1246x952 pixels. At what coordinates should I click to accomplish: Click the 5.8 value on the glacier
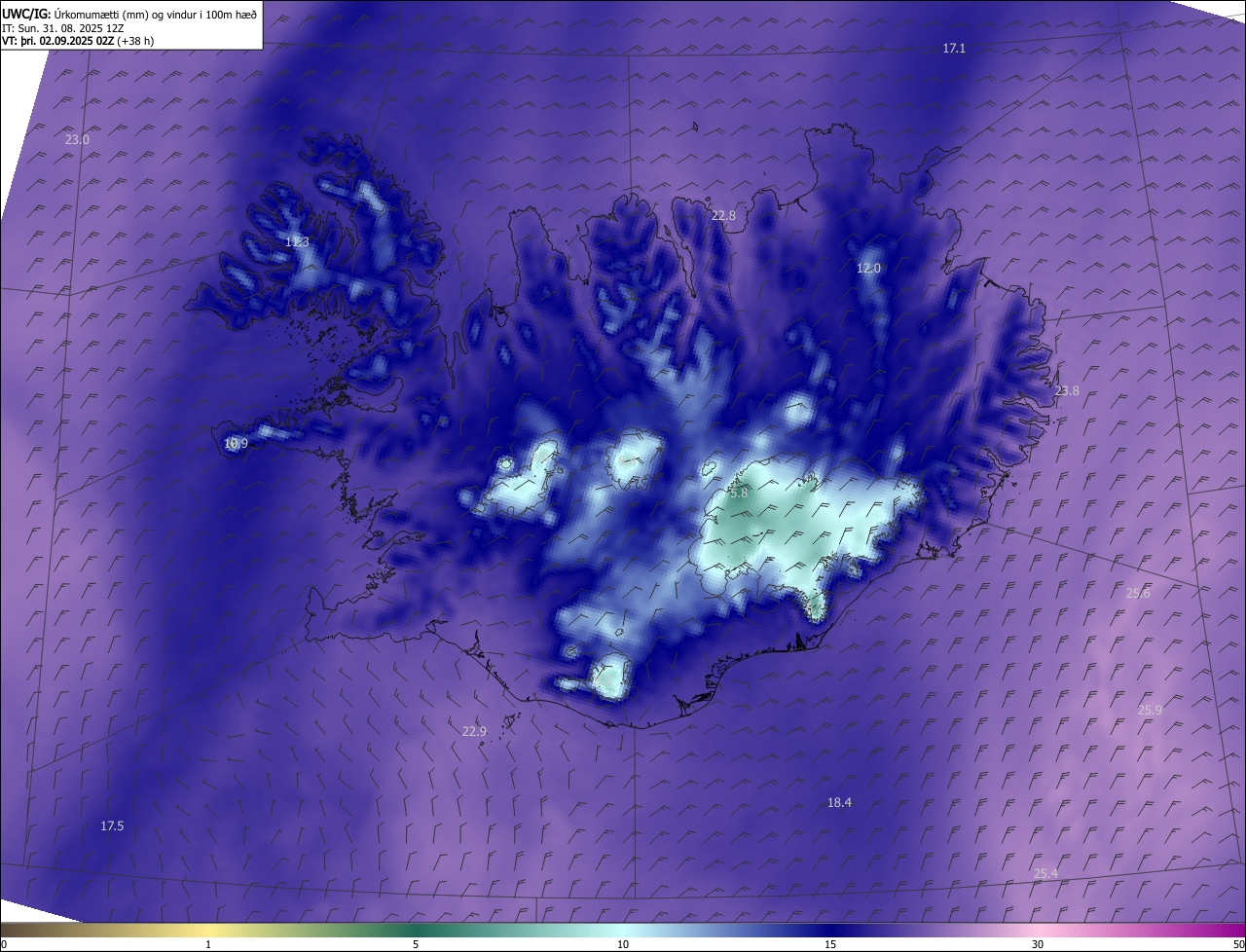pos(739,493)
